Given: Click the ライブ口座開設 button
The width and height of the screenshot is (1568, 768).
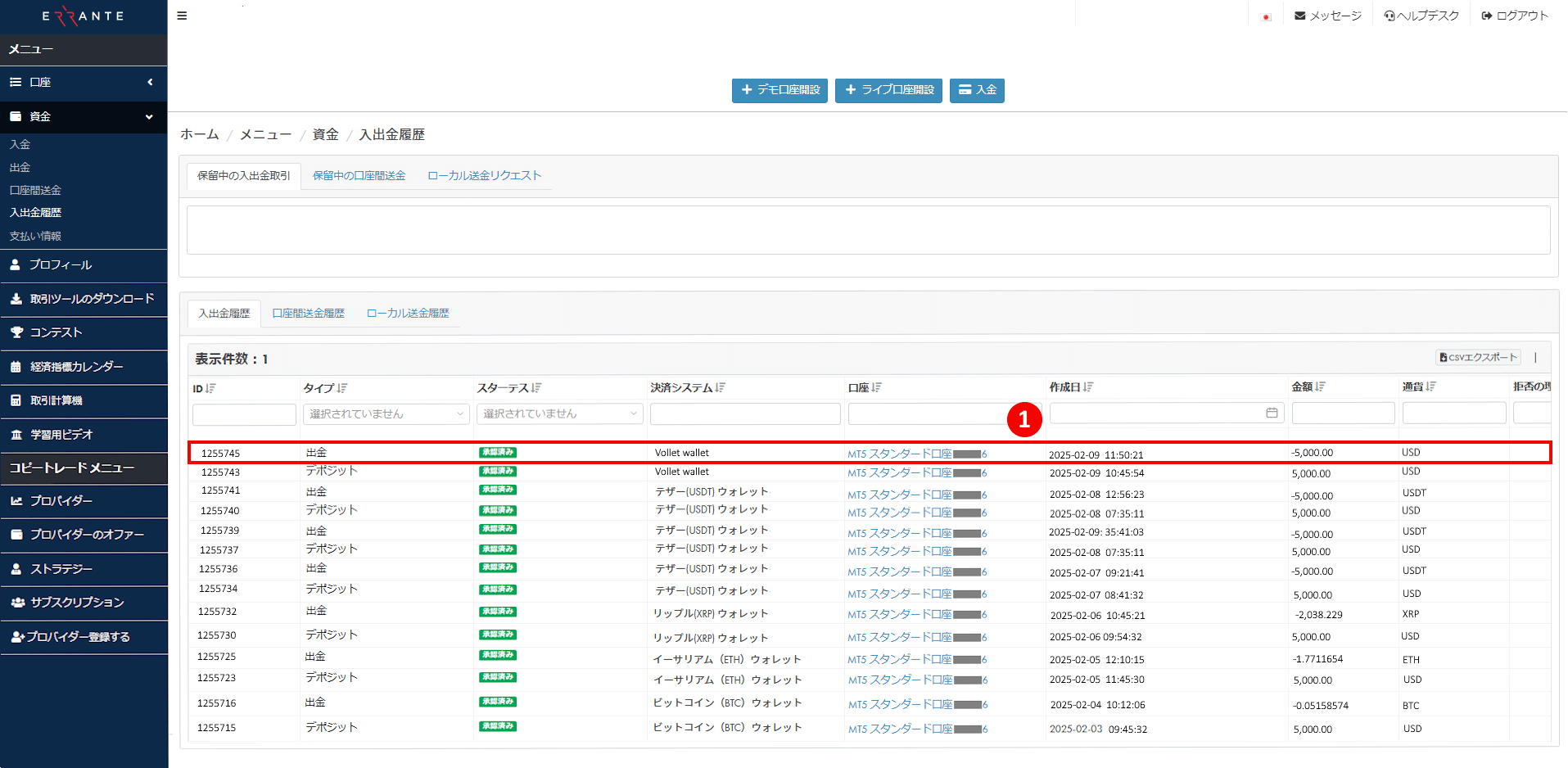Looking at the screenshot, I should (x=888, y=90).
